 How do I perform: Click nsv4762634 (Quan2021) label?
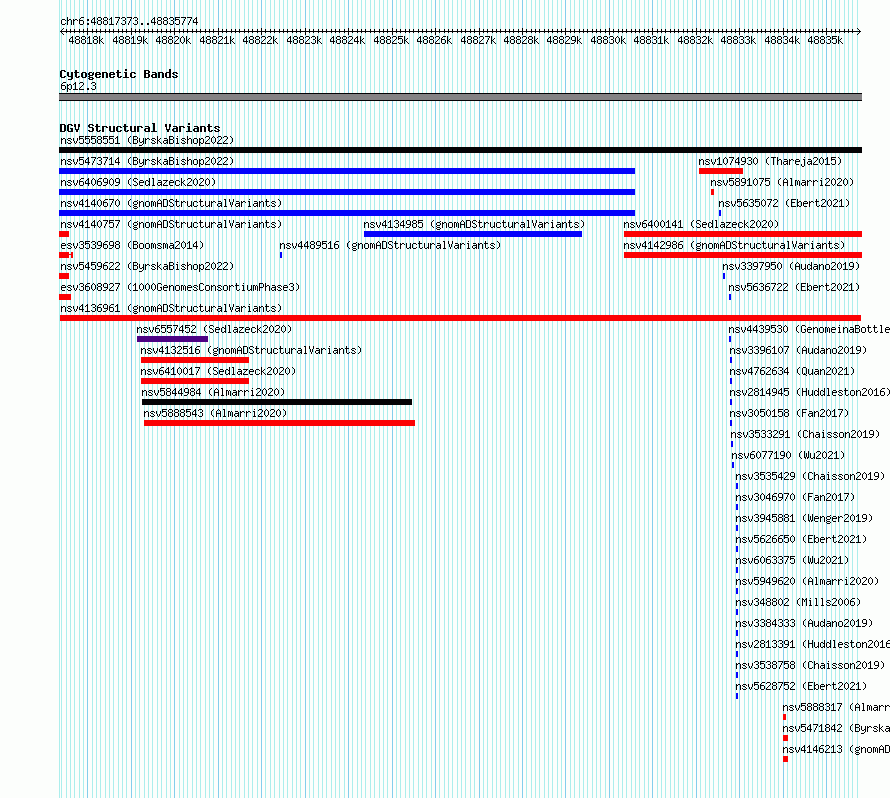[x=792, y=371]
